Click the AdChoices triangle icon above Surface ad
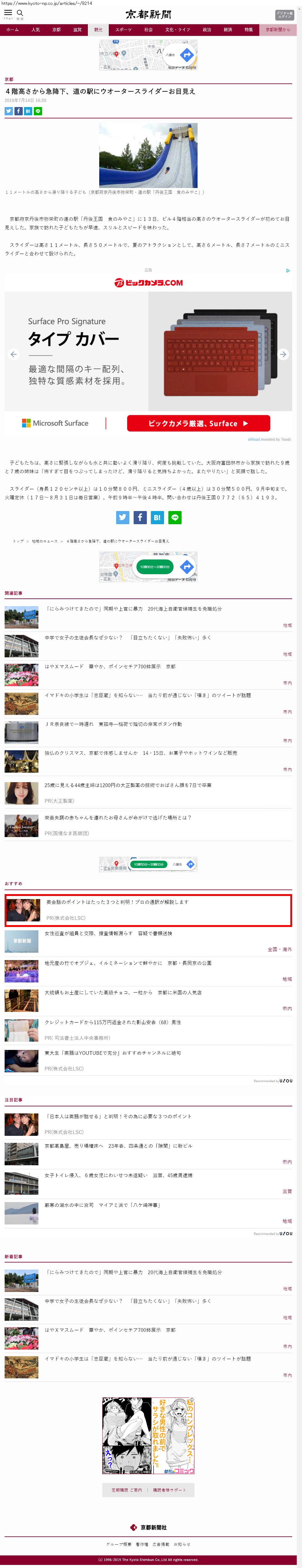Viewport: 302px width, 1568px height. [x=288, y=270]
